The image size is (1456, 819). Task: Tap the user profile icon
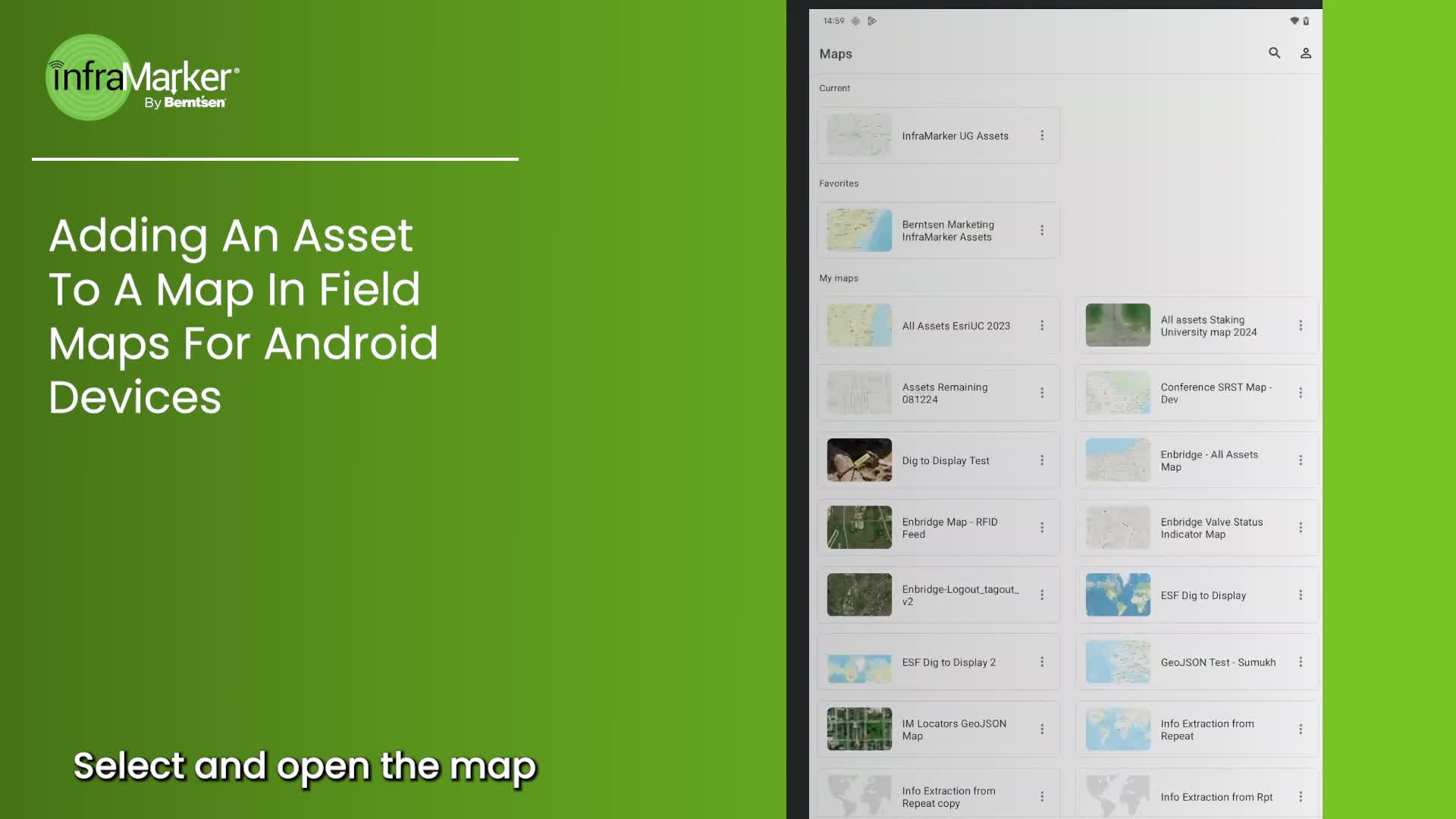tap(1306, 53)
